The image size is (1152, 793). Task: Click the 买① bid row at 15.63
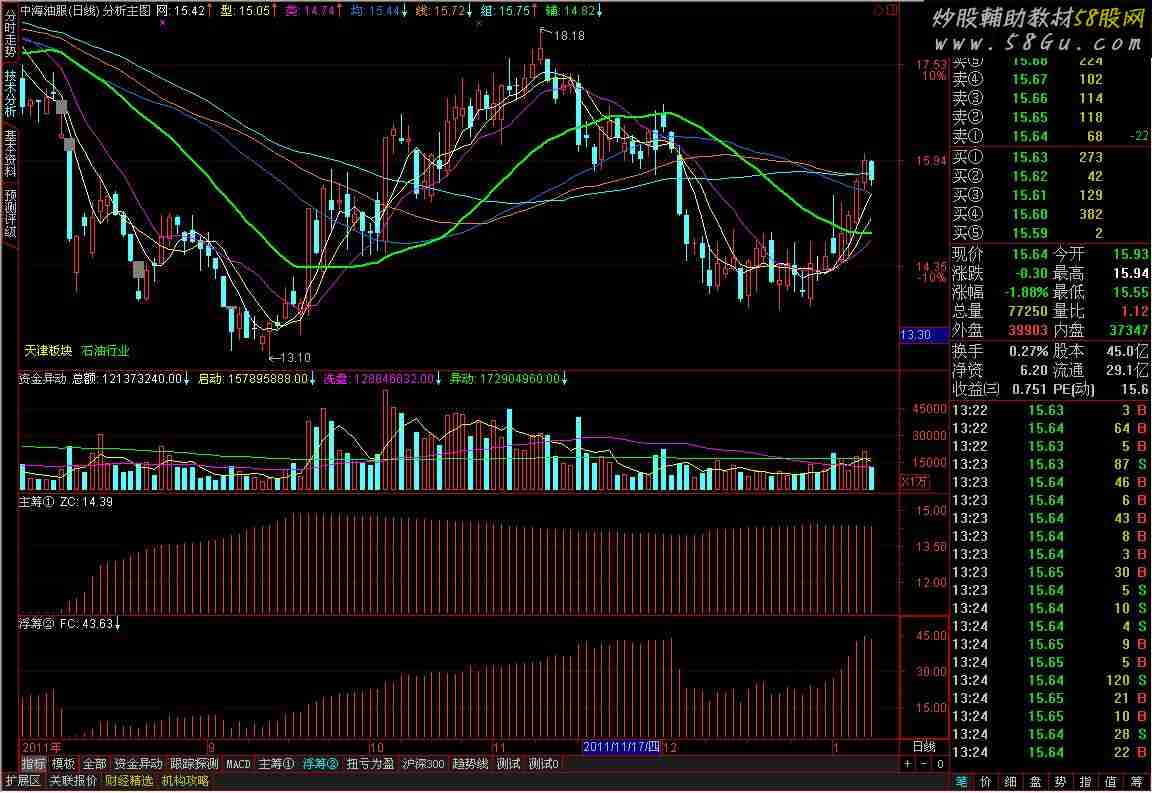[1050, 157]
